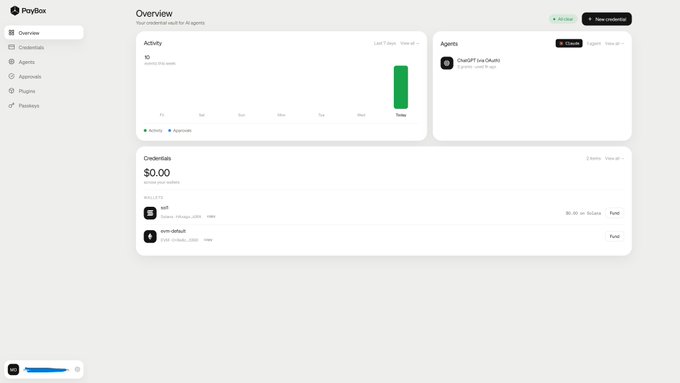Open the Passkeys page in sidebar
The image size is (680, 383).
coord(44,106)
